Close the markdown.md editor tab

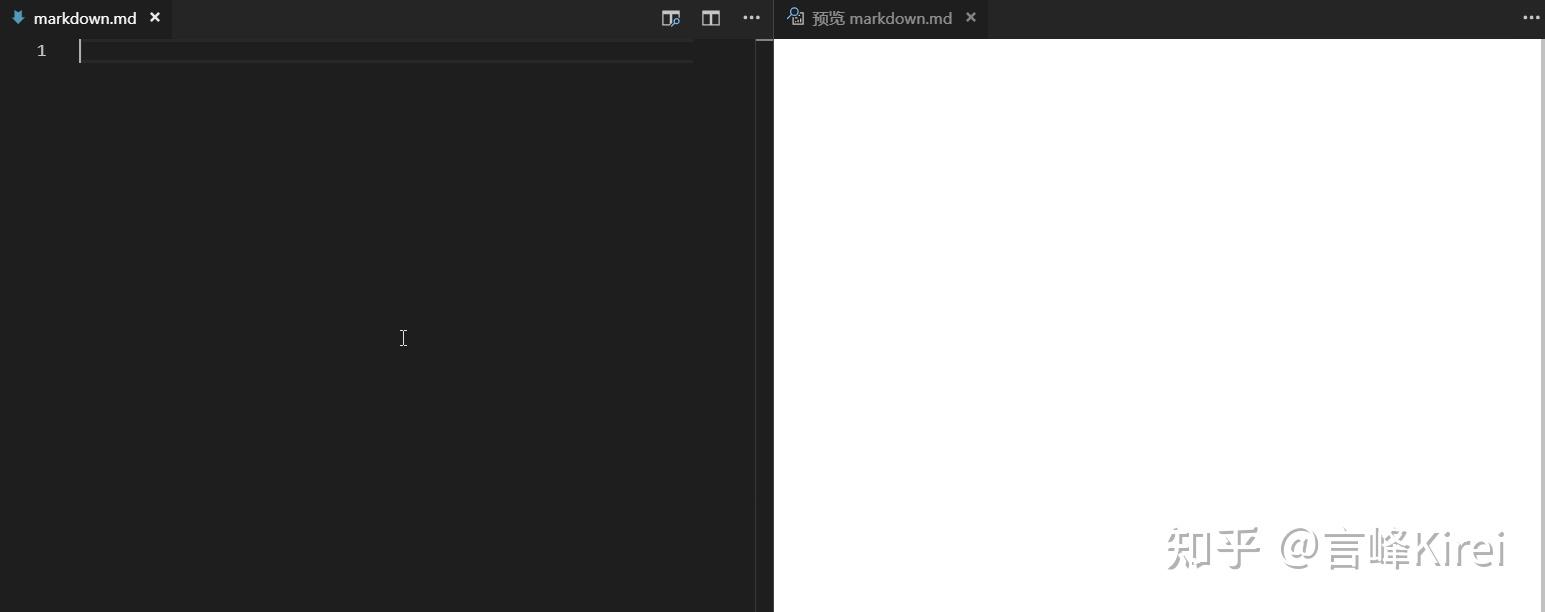coord(155,17)
